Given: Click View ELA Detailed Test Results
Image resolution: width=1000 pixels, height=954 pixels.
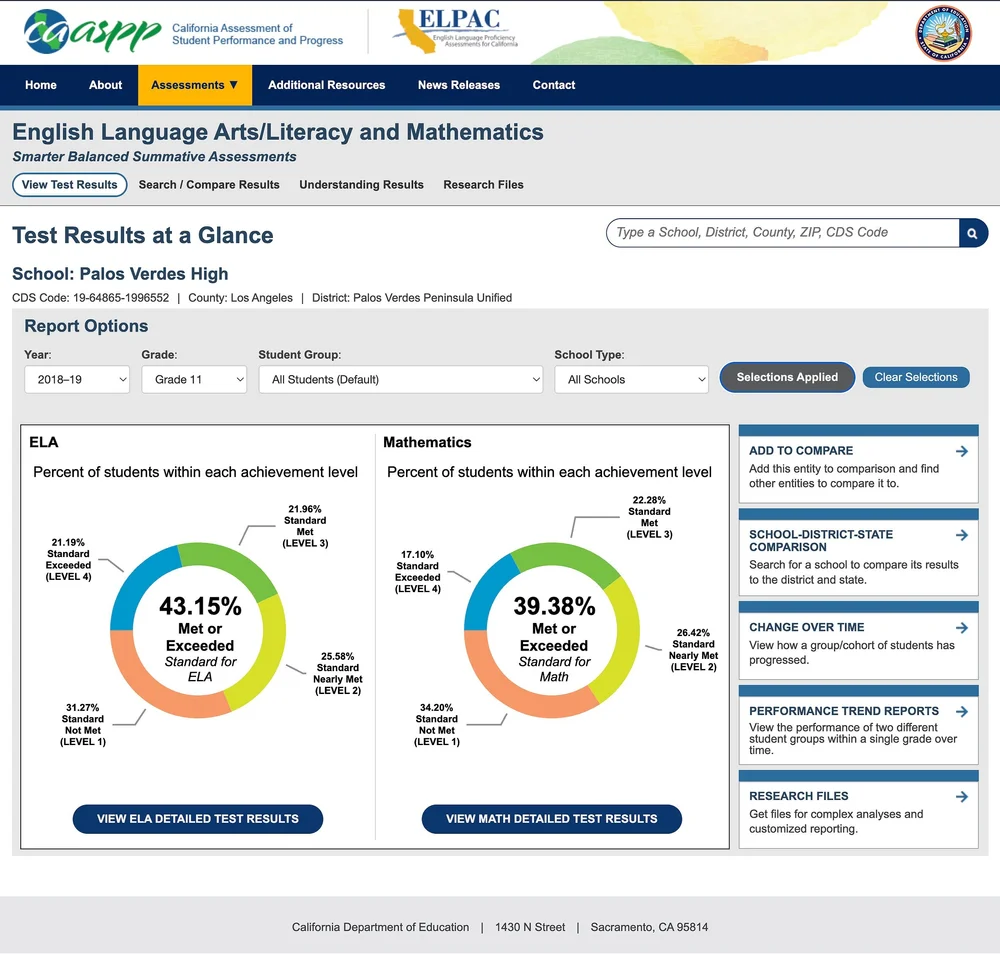Looking at the screenshot, I should (198, 819).
